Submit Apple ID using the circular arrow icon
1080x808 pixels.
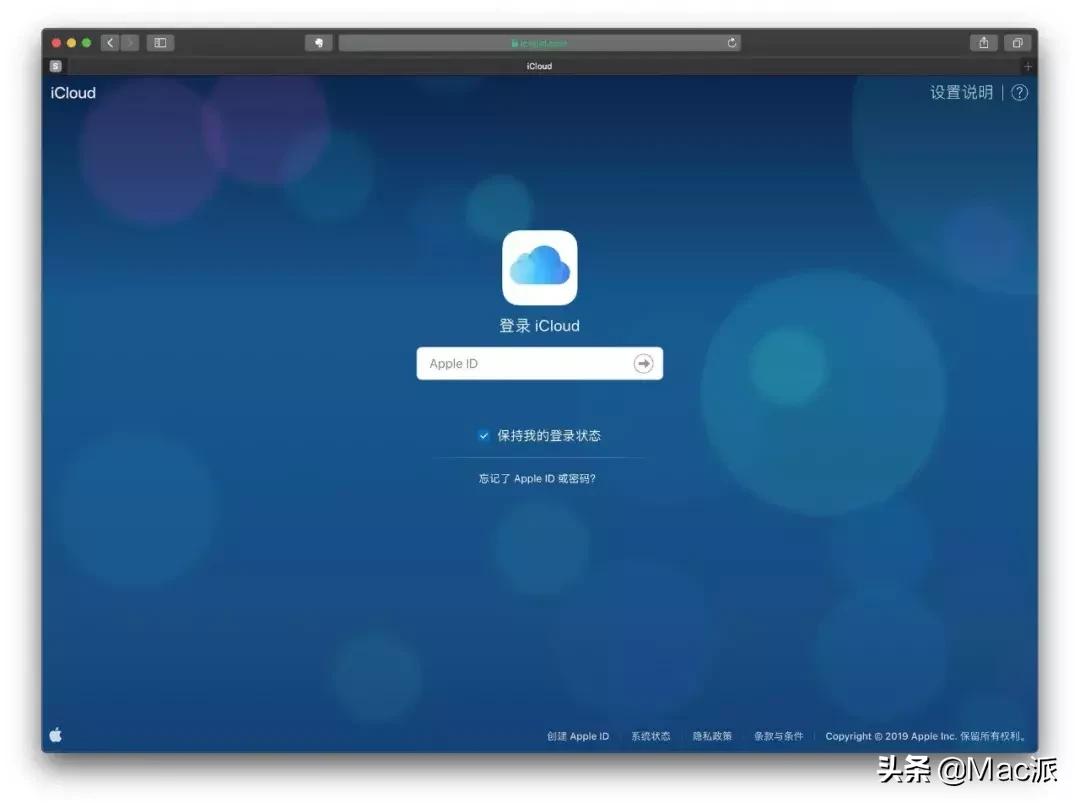click(x=644, y=363)
